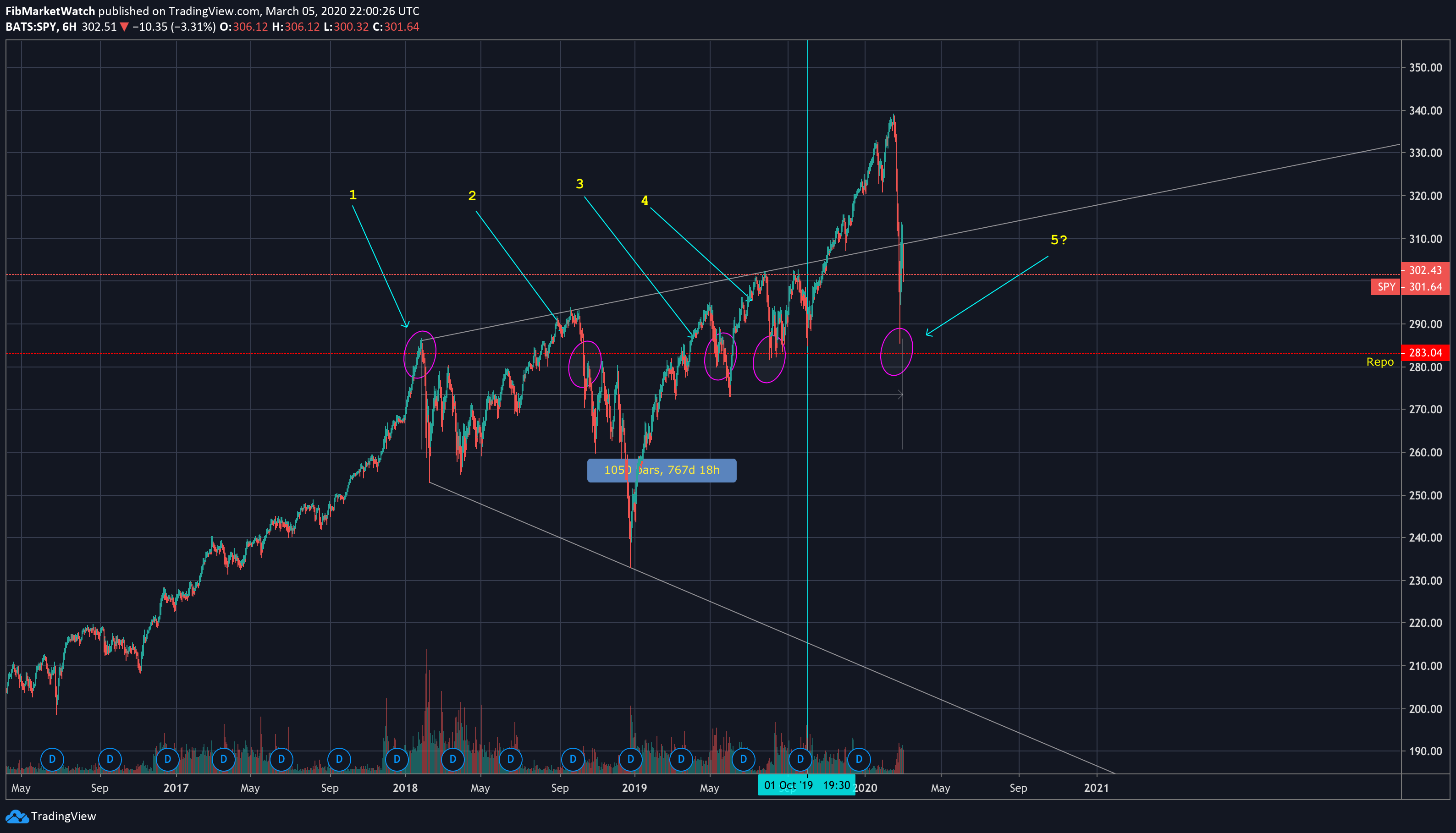Click the '01 Oct '19 19:30' date label
This screenshot has height=833, width=1456.
pyautogui.click(x=807, y=785)
